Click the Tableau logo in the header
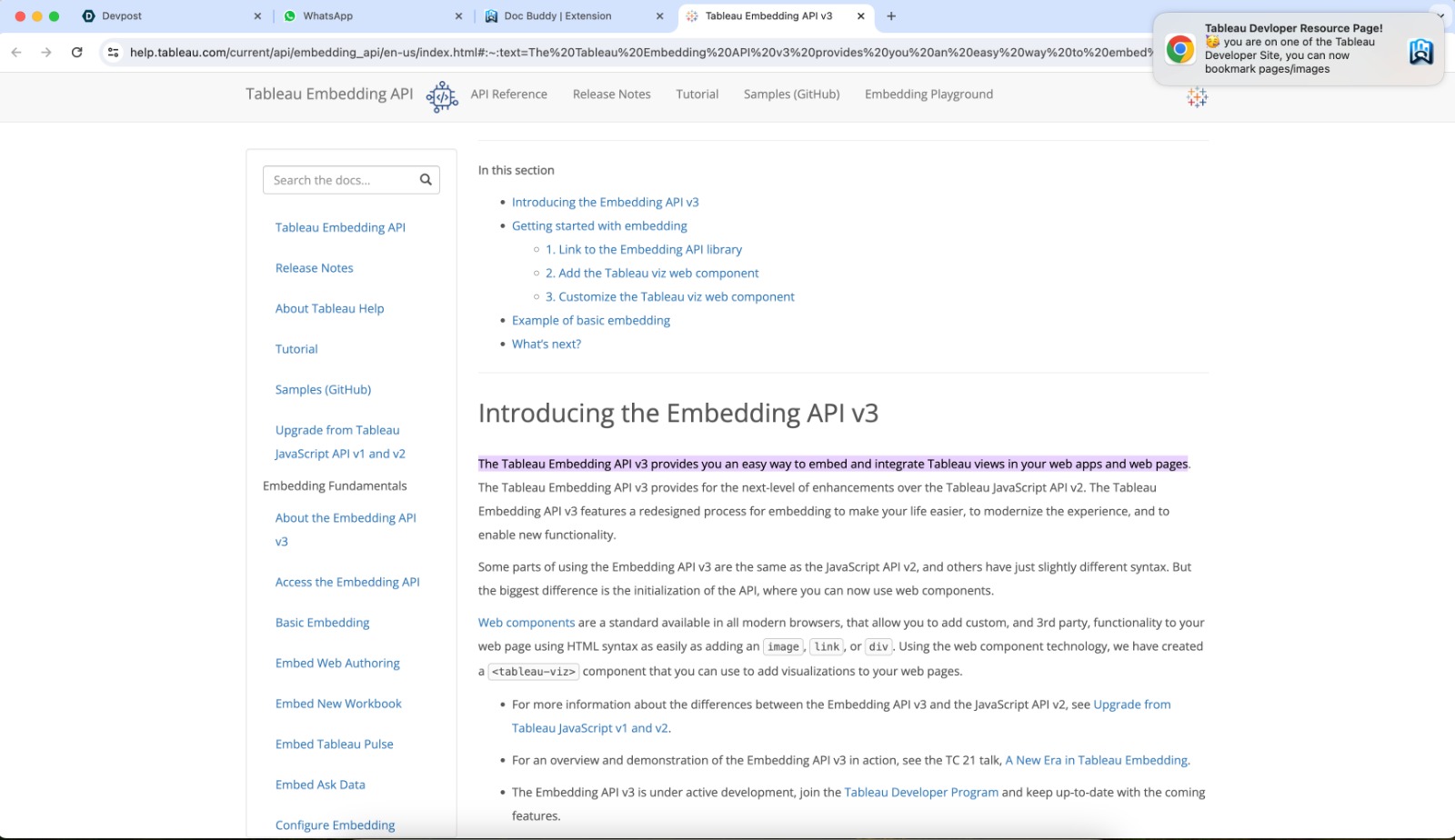 [1197, 97]
